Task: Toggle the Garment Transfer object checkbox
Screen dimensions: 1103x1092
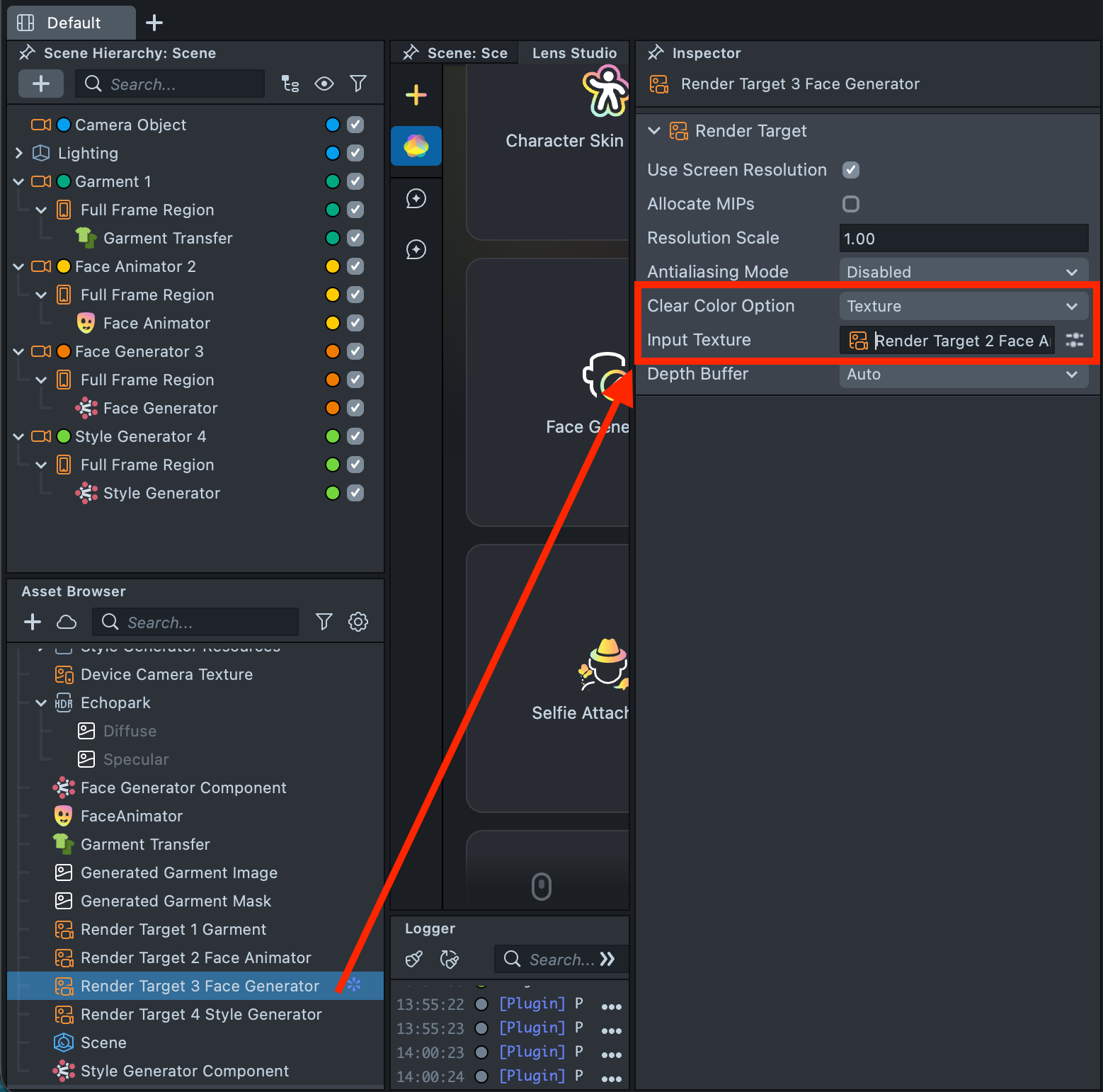Action: (x=355, y=238)
